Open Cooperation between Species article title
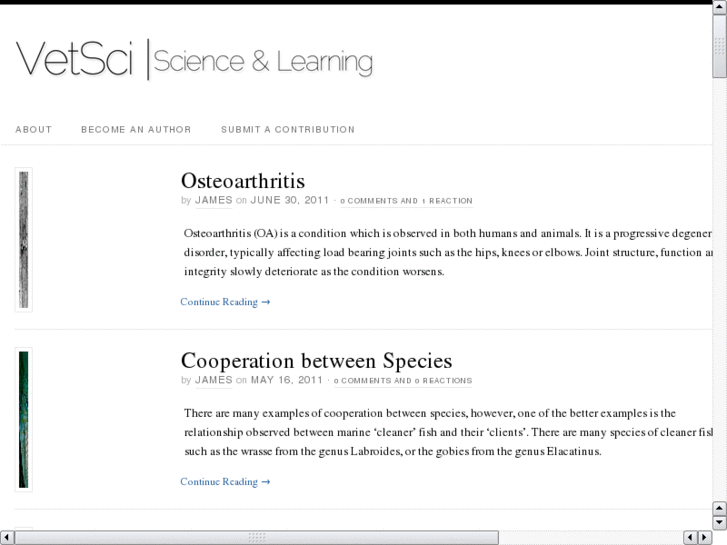The height and width of the screenshot is (545, 727). pos(316,361)
